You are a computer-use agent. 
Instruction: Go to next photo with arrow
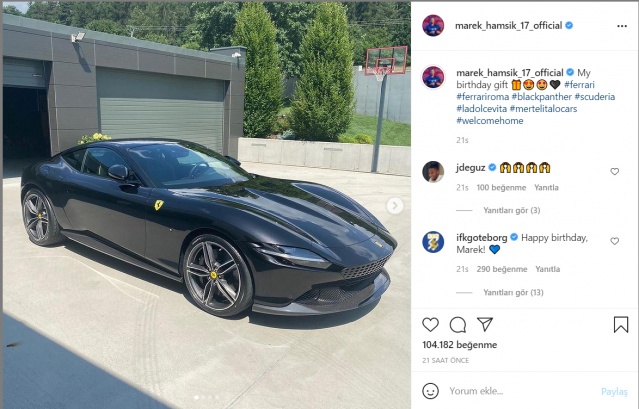[394, 206]
